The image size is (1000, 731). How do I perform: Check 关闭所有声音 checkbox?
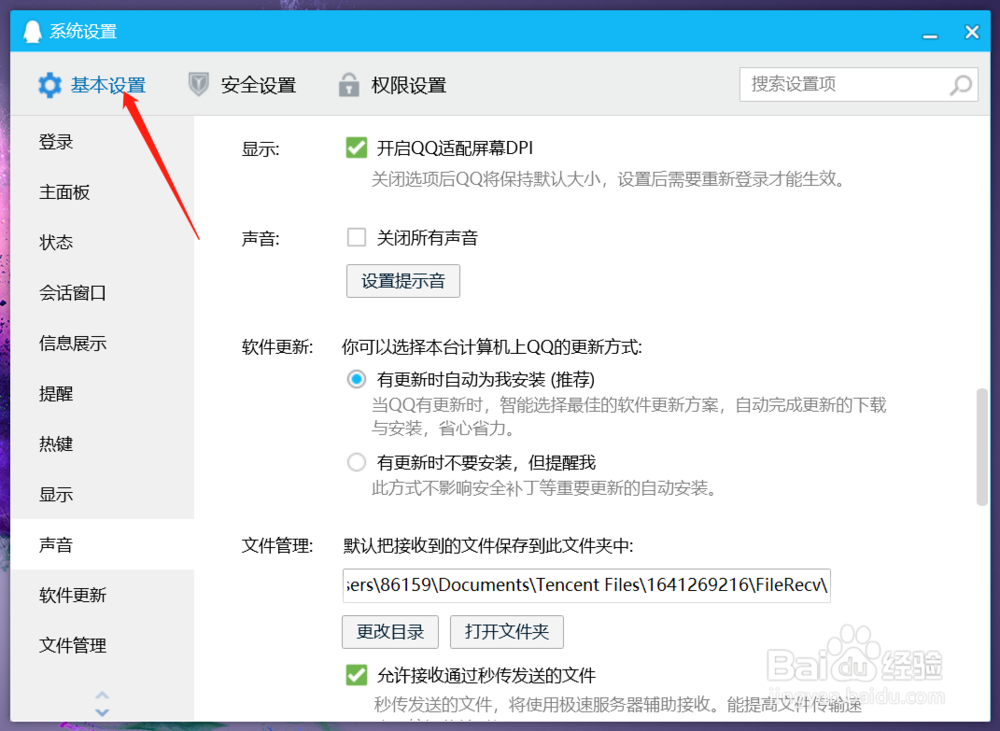tap(357, 237)
